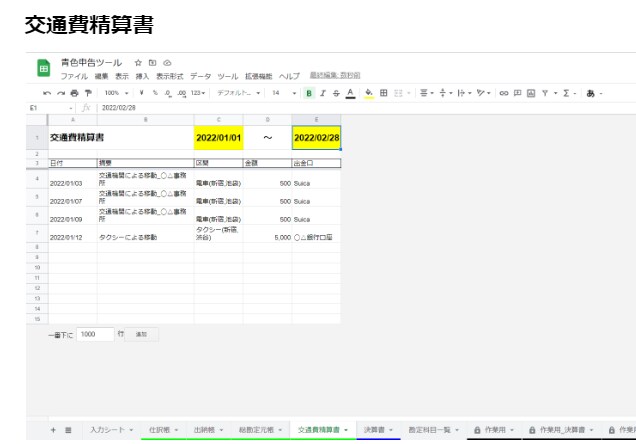Open the ファイル menu

coord(74,76)
